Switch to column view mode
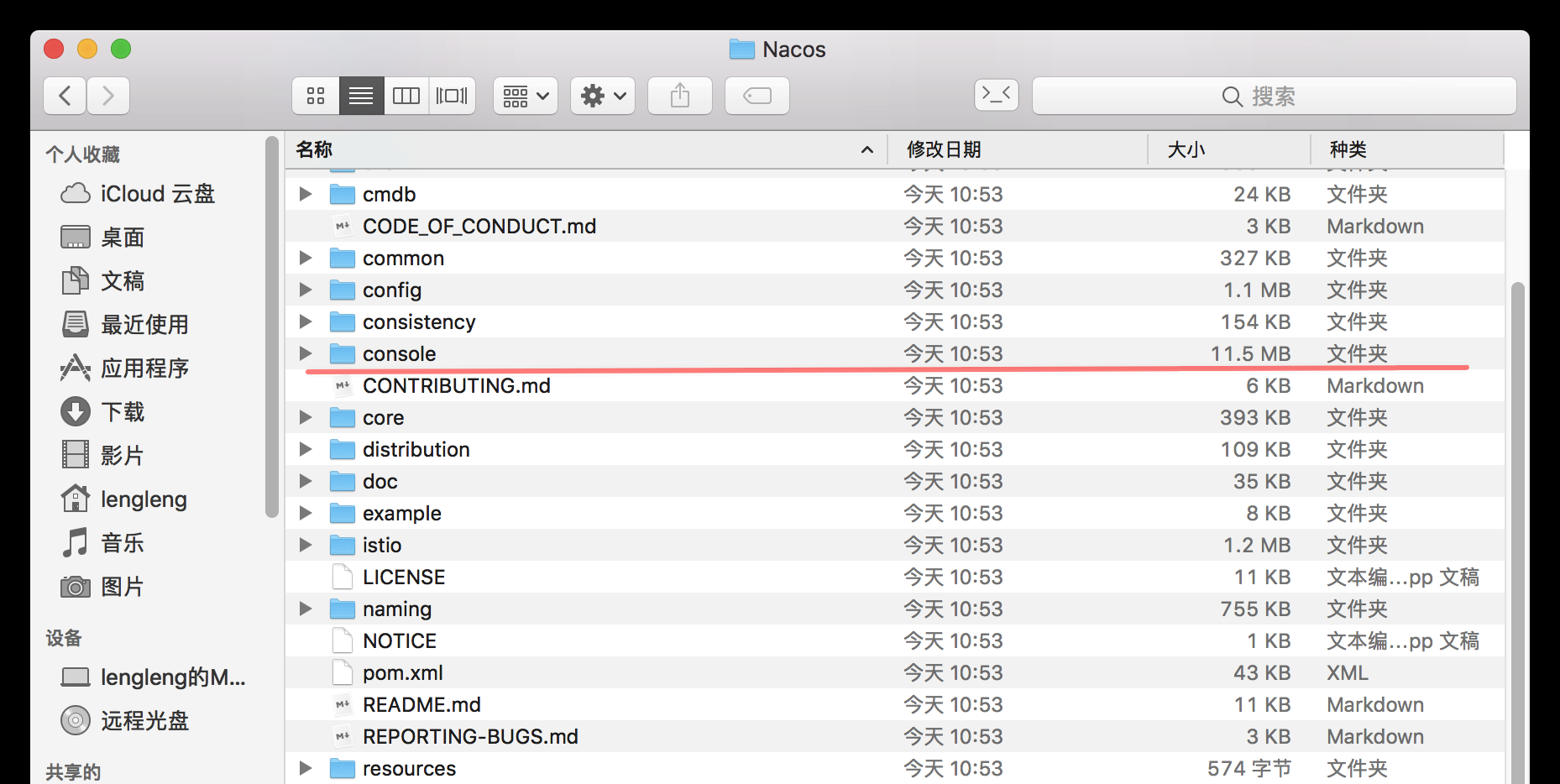The image size is (1560, 784). click(x=406, y=96)
